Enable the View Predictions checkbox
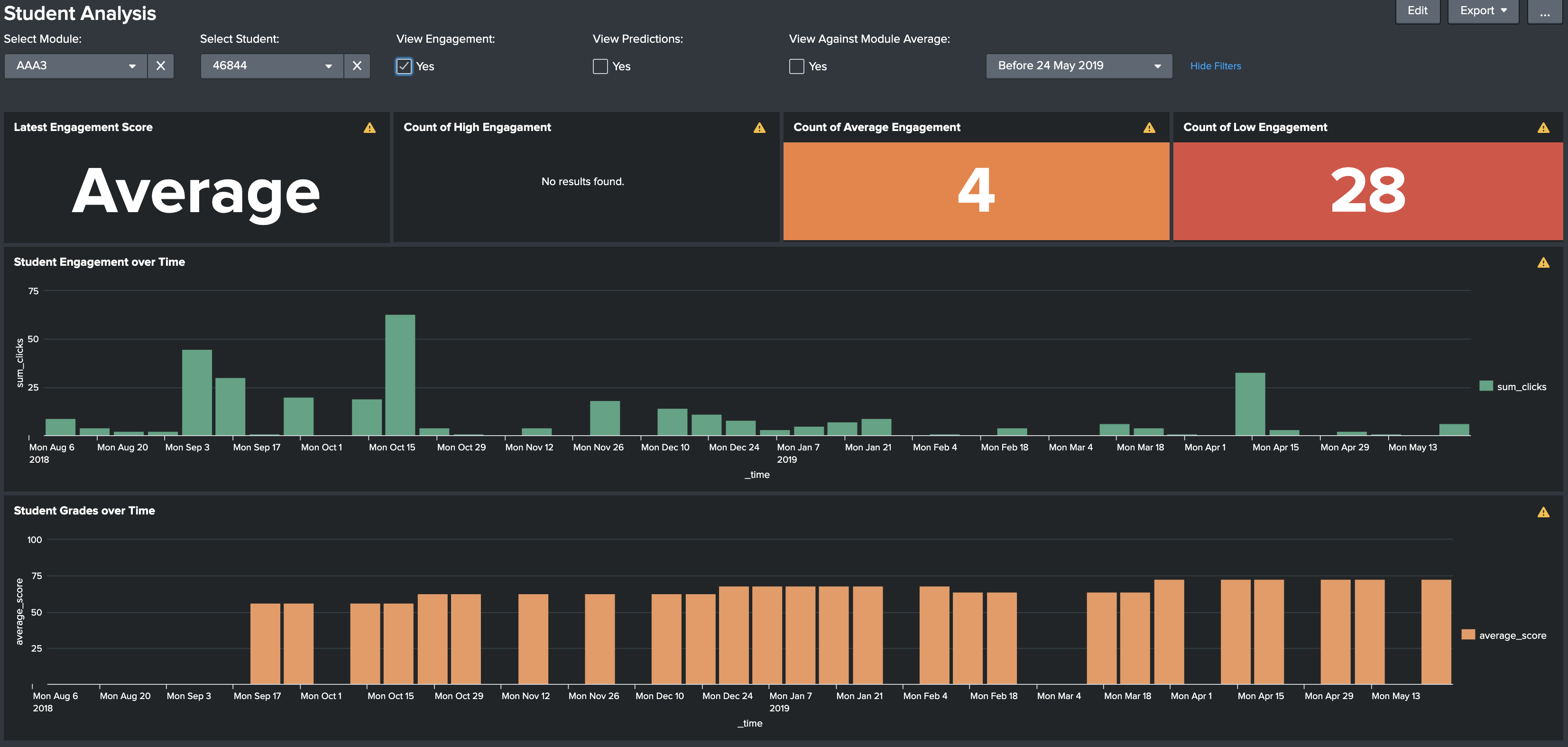This screenshot has height=747, width=1568. point(600,66)
